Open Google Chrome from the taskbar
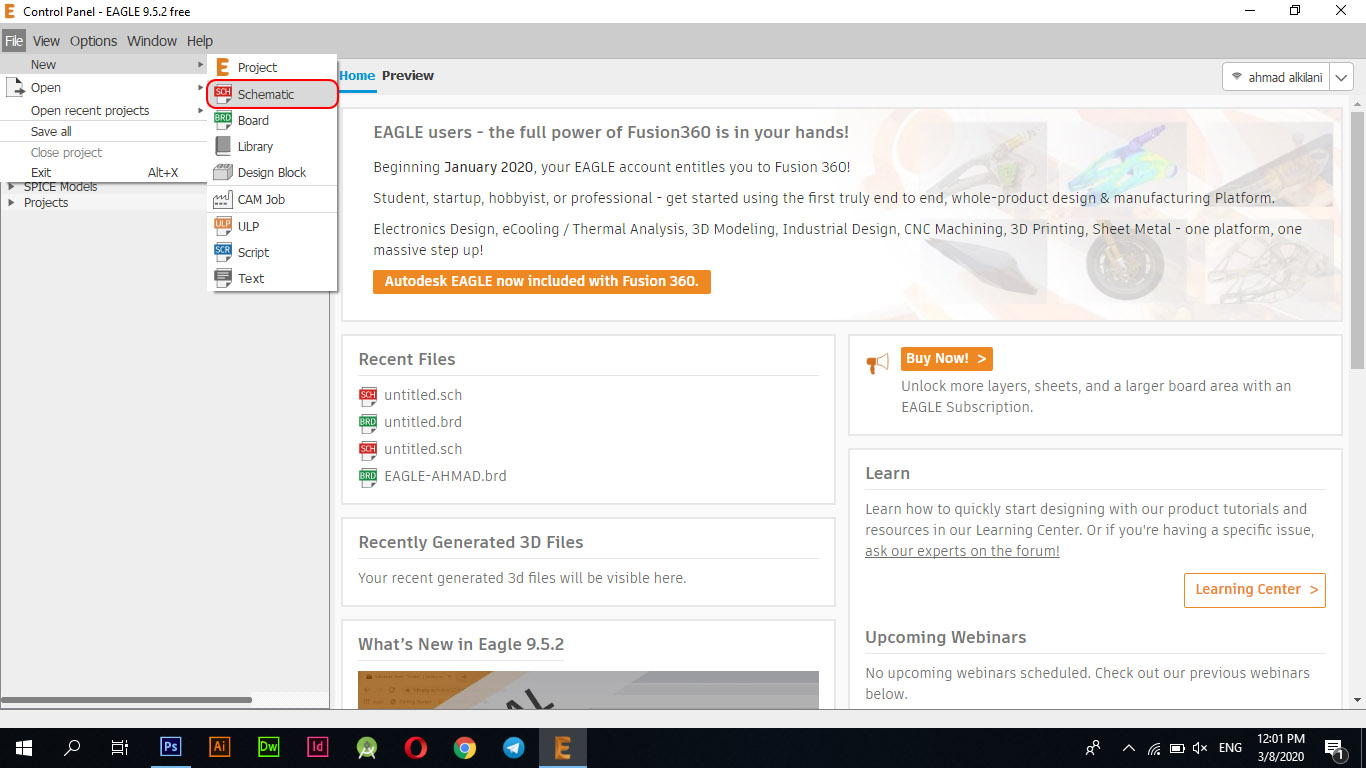Screen dimensions: 1366x768 [x=465, y=747]
